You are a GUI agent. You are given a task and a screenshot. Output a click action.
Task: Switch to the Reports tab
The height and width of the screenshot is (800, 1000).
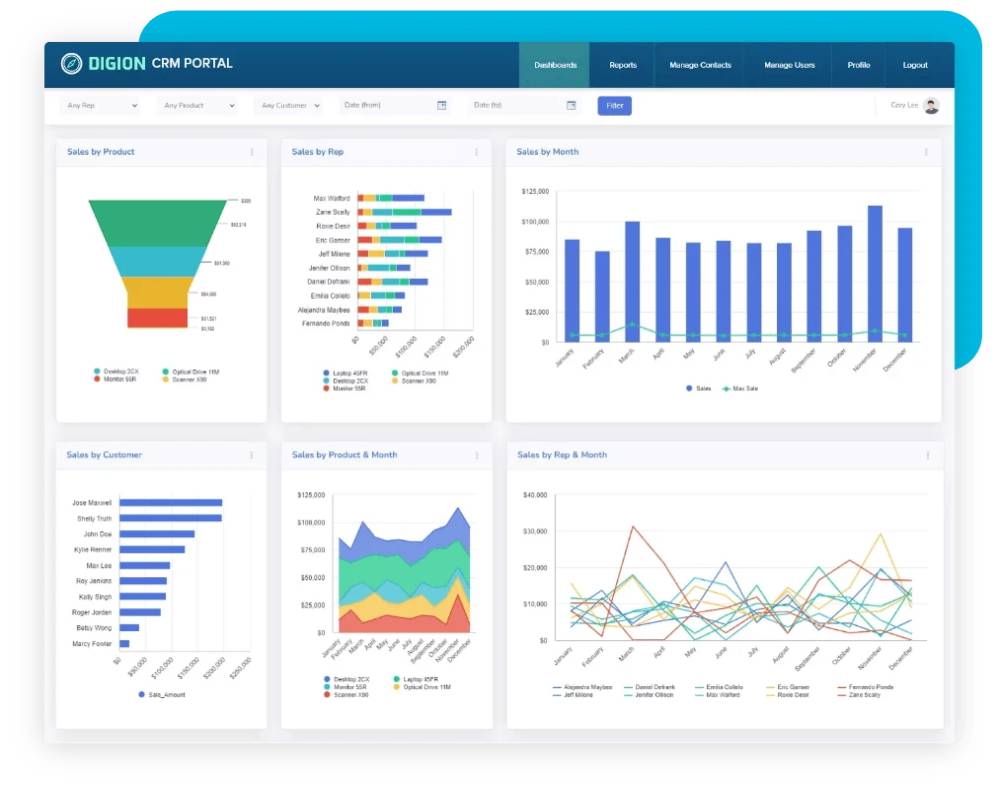tap(623, 65)
